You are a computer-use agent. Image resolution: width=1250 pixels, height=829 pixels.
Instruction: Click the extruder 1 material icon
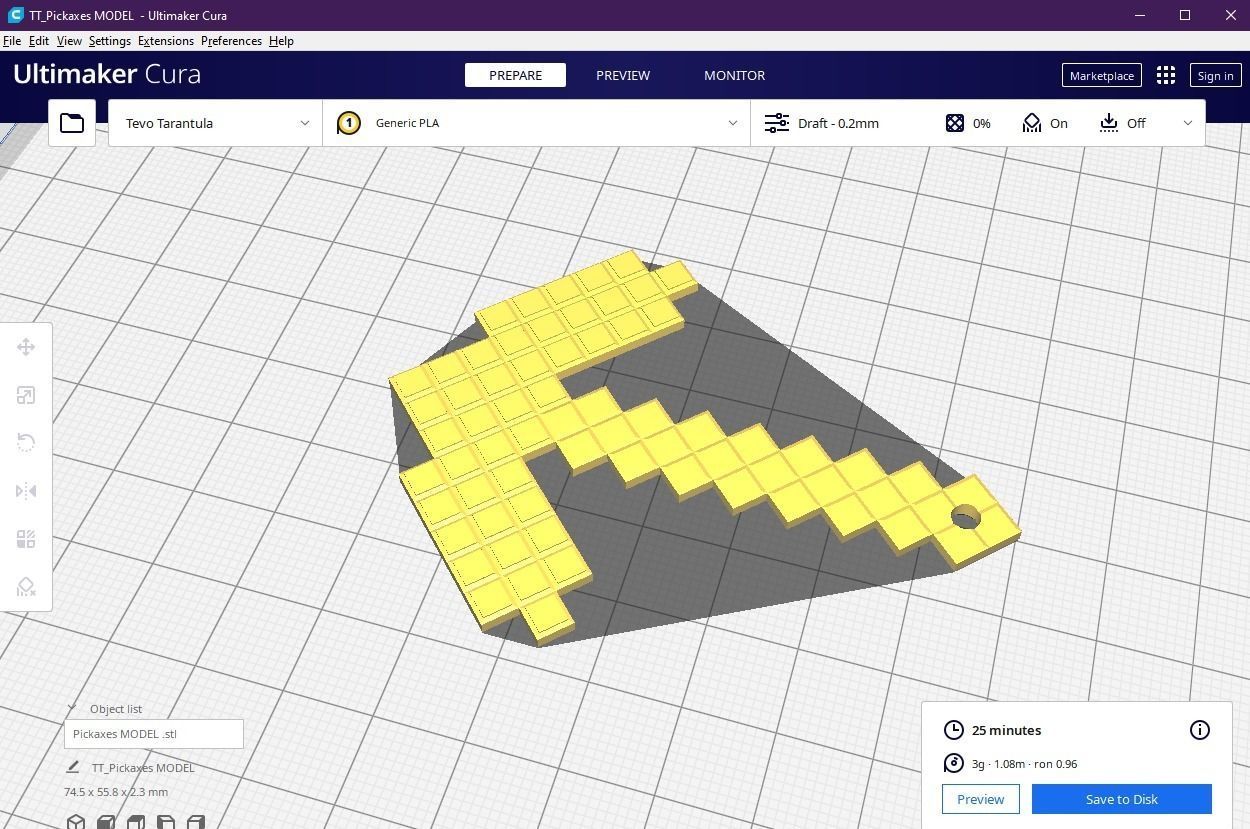(x=349, y=123)
